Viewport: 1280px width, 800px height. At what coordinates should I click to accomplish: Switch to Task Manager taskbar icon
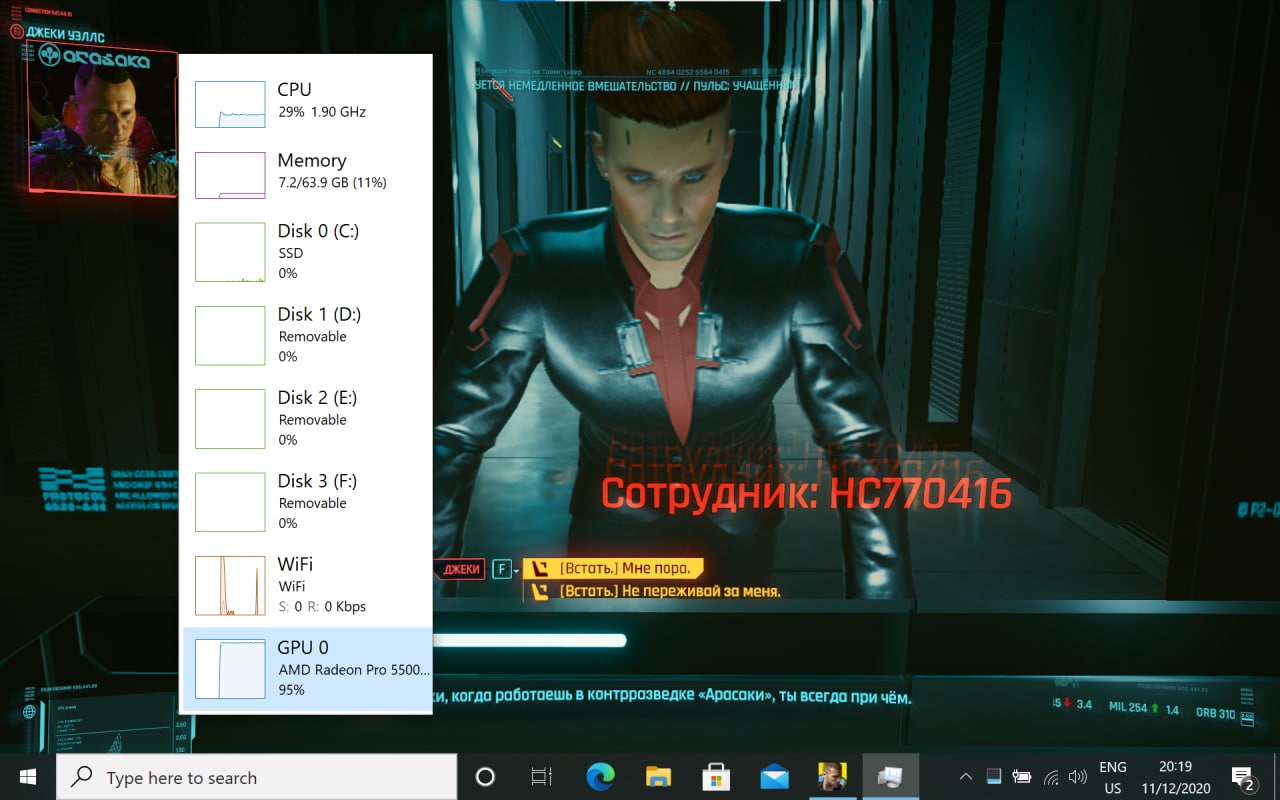click(x=890, y=777)
